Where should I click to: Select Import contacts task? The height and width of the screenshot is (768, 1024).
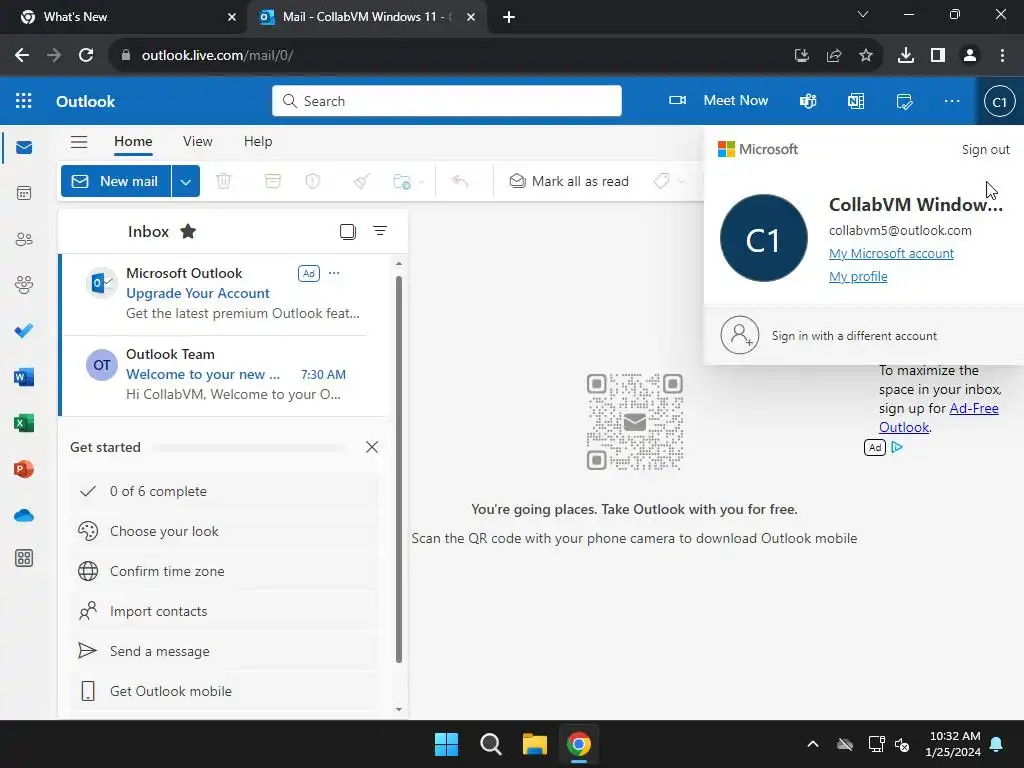[224, 611]
